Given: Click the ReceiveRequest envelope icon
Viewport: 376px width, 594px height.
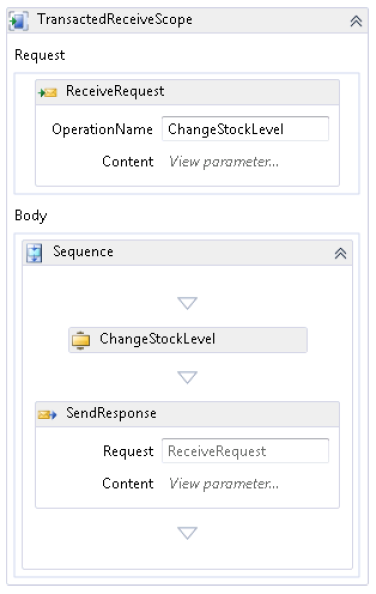Looking at the screenshot, I should pos(47,92).
